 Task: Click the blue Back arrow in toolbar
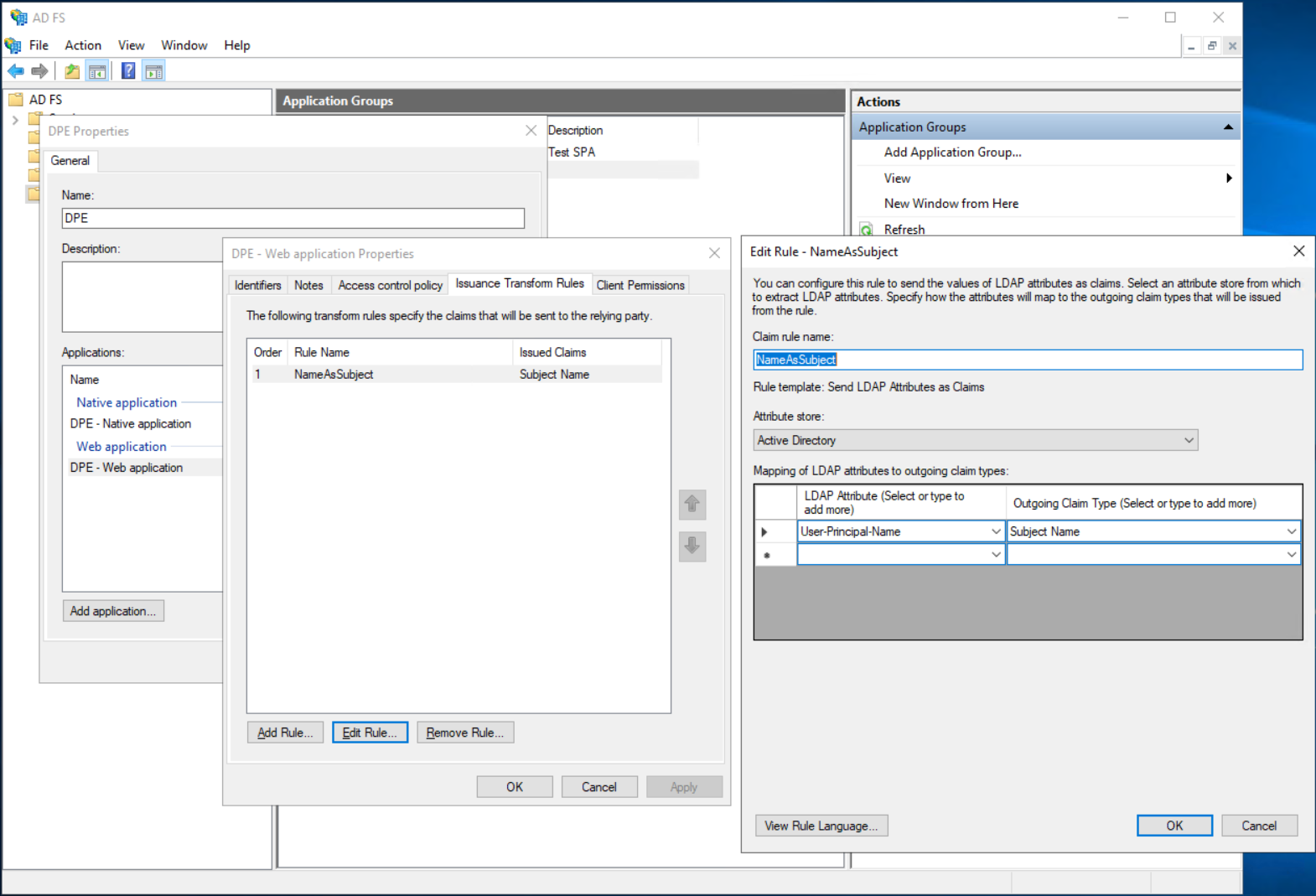15,71
